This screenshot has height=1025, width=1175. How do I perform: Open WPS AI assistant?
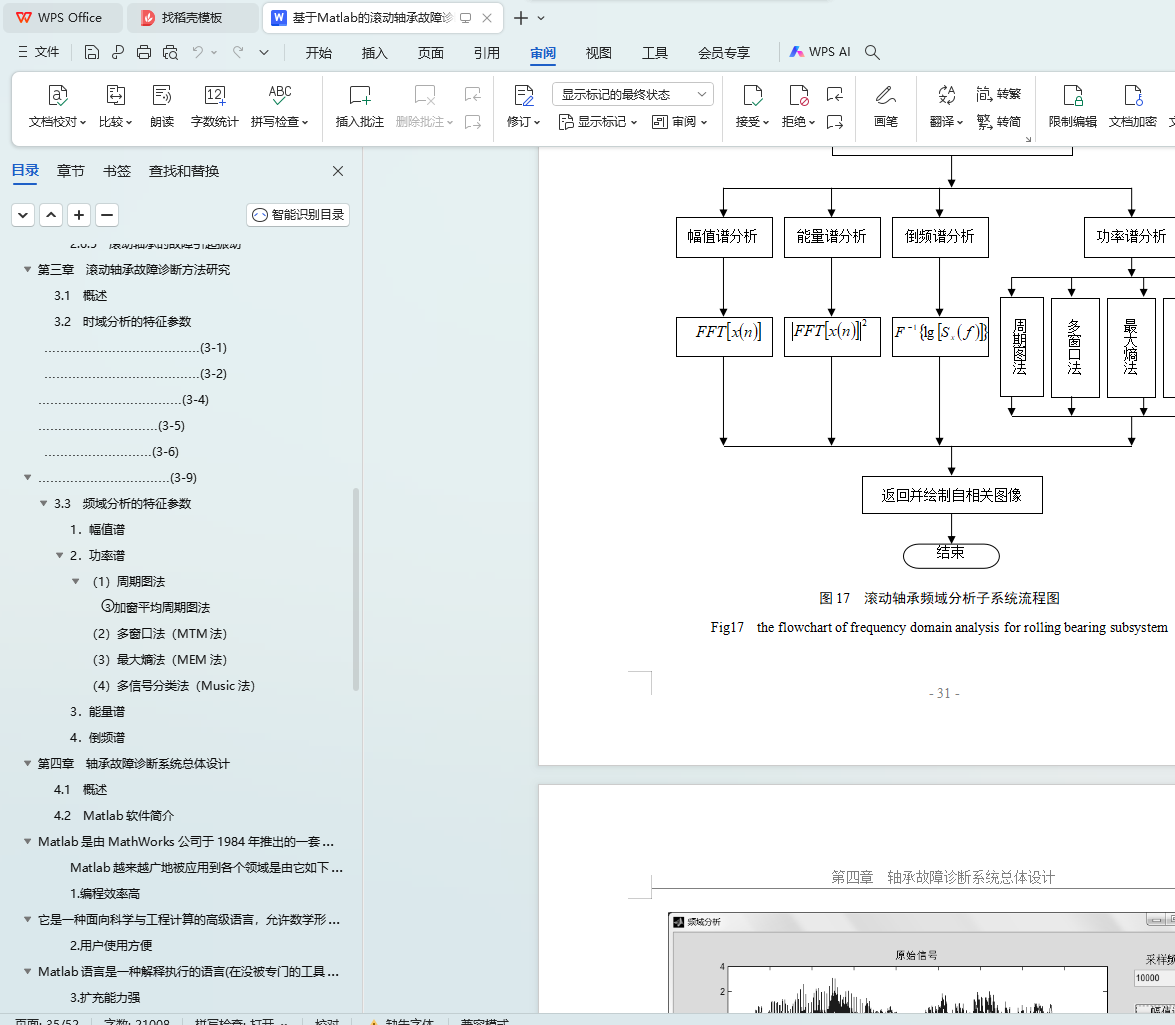click(x=820, y=52)
